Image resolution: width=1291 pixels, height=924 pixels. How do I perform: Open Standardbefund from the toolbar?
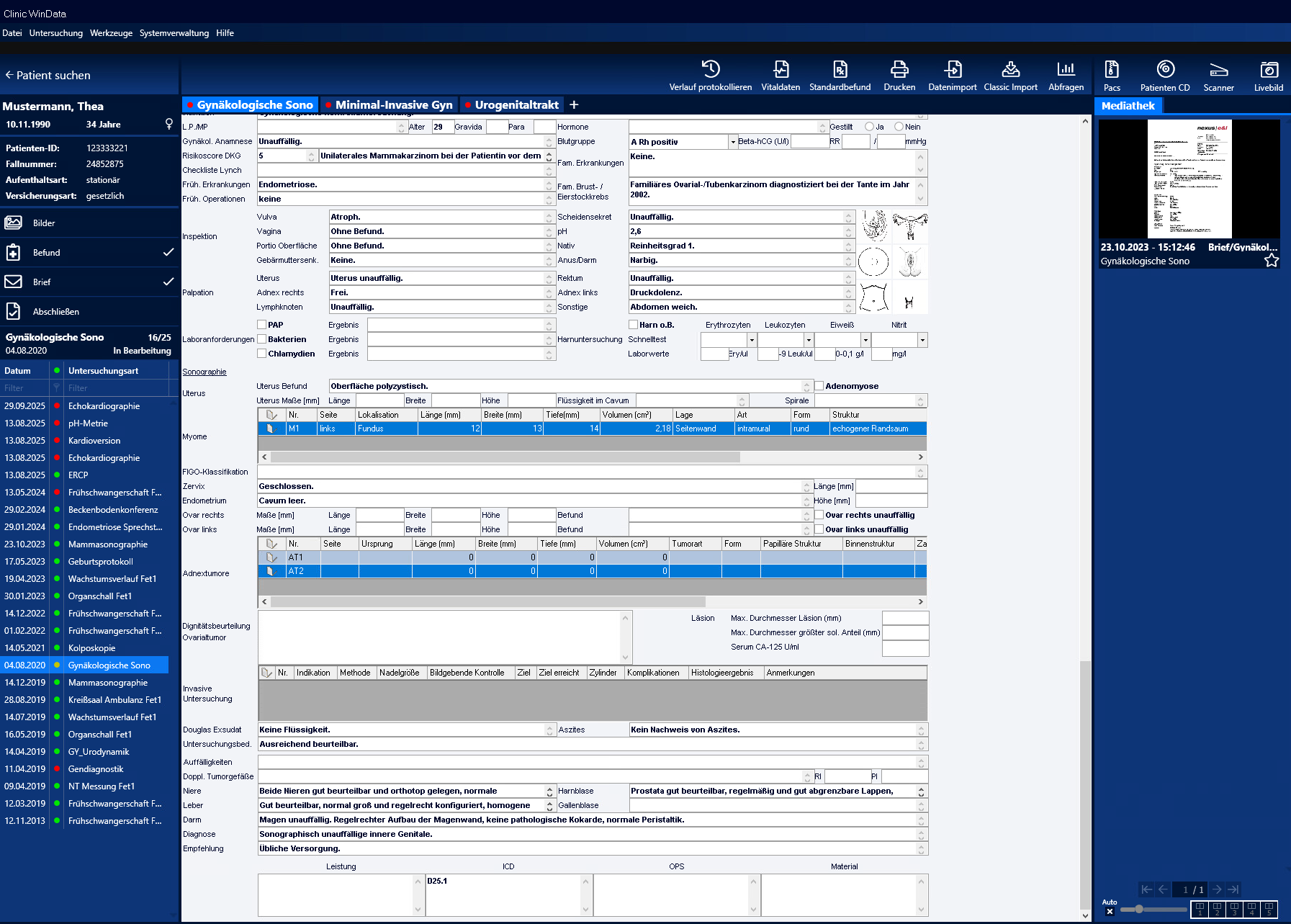click(840, 69)
